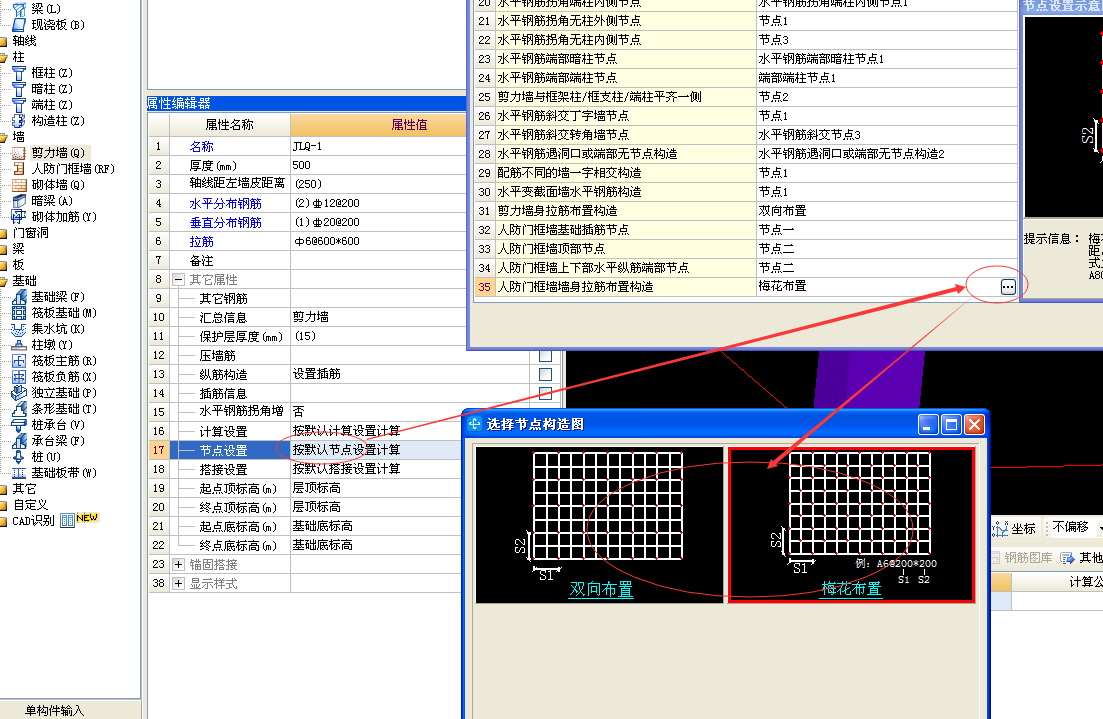Expand the 轴线 folder
Screen dimensions: 1103x719
point(4,41)
